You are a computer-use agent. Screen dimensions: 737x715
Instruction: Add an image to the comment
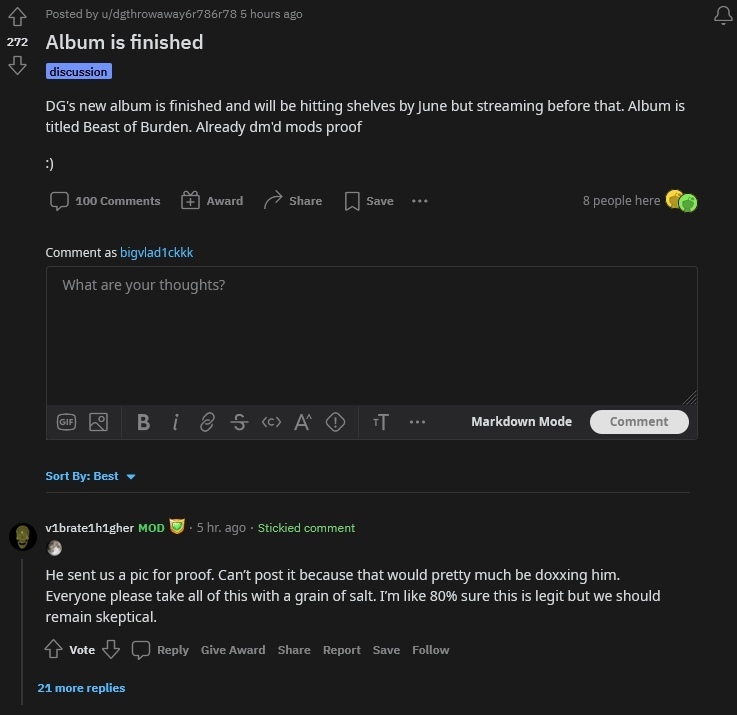point(98,422)
